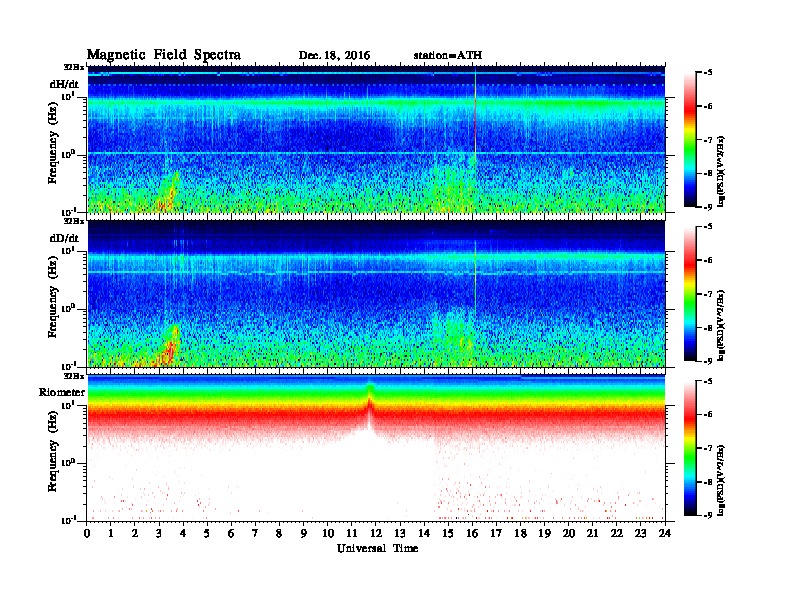
Task: Click the Riometer peak near 11.7 UT
Action: [x=370, y=404]
